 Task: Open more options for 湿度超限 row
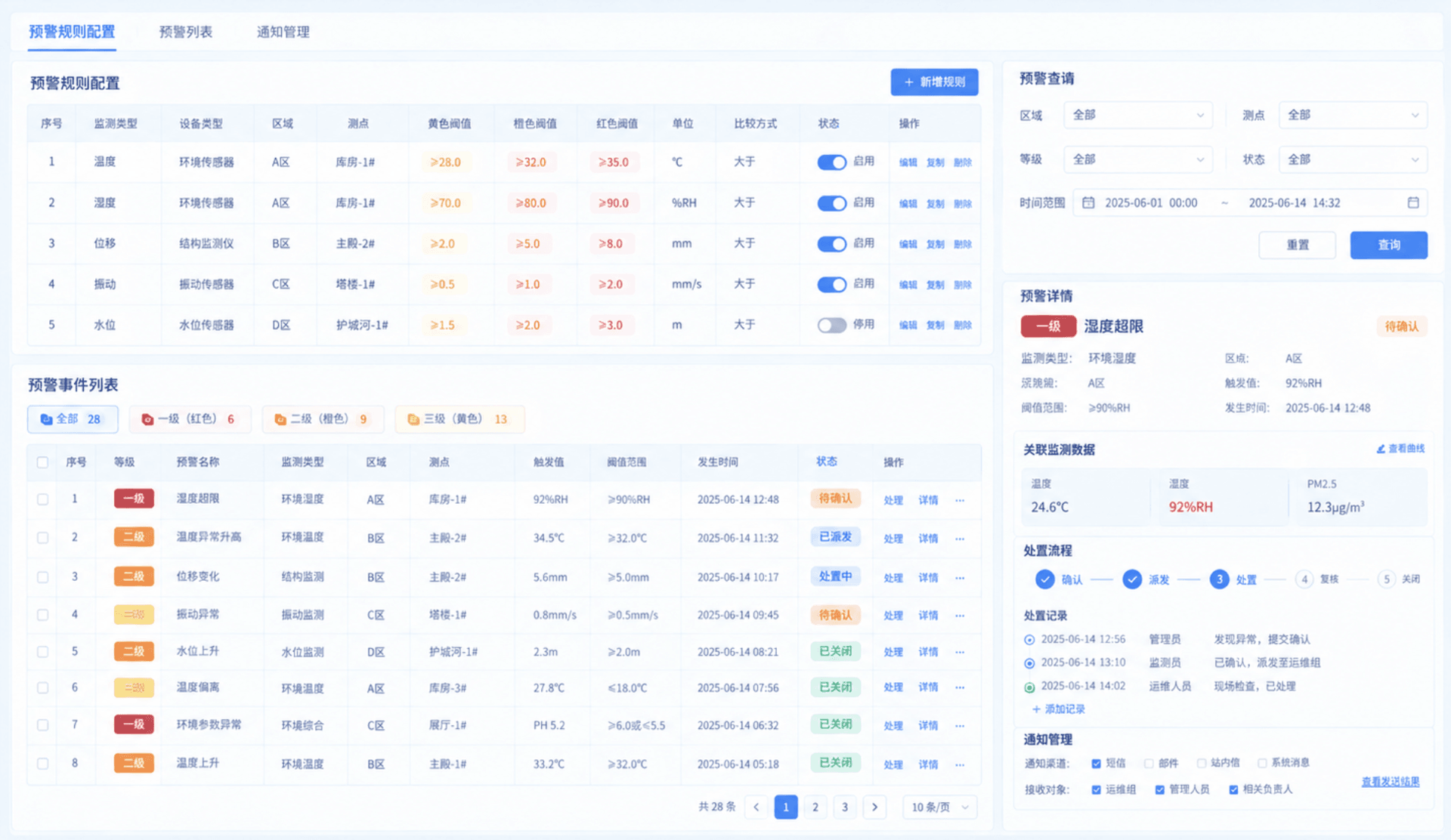(x=960, y=500)
